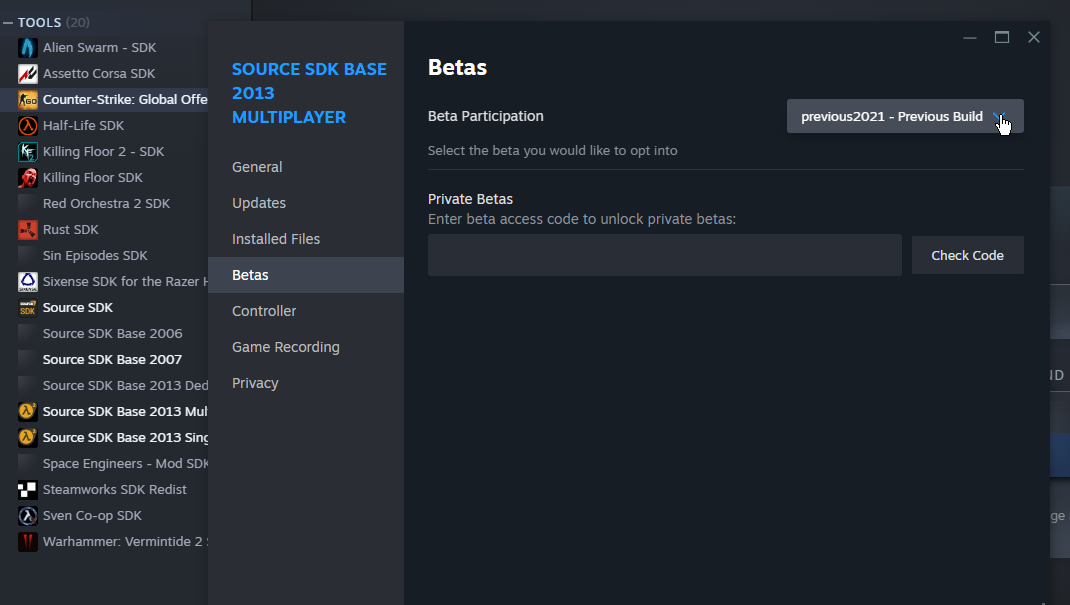This screenshot has height=605, width=1070.
Task: Open the General settings tab
Action: [306, 167]
